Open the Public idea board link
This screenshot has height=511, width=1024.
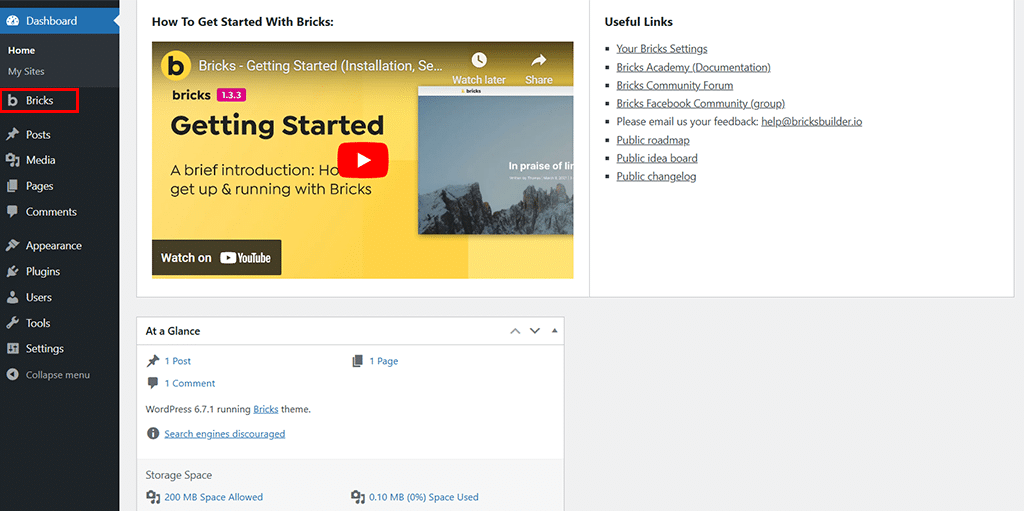(x=657, y=159)
